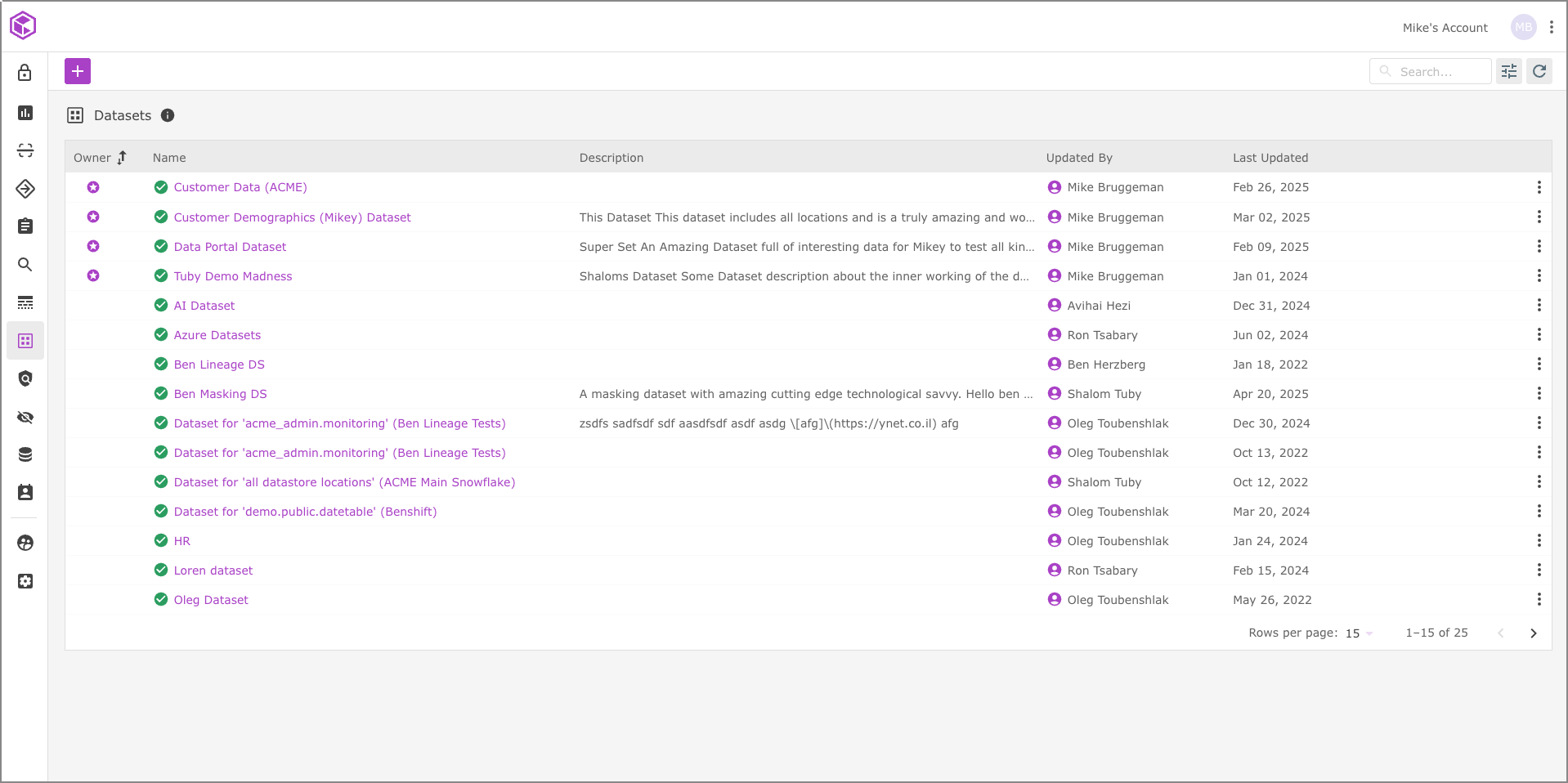Toggle owner star for Data Portal Dataset
The width and height of the screenshot is (1568, 783).
click(93, 246)
